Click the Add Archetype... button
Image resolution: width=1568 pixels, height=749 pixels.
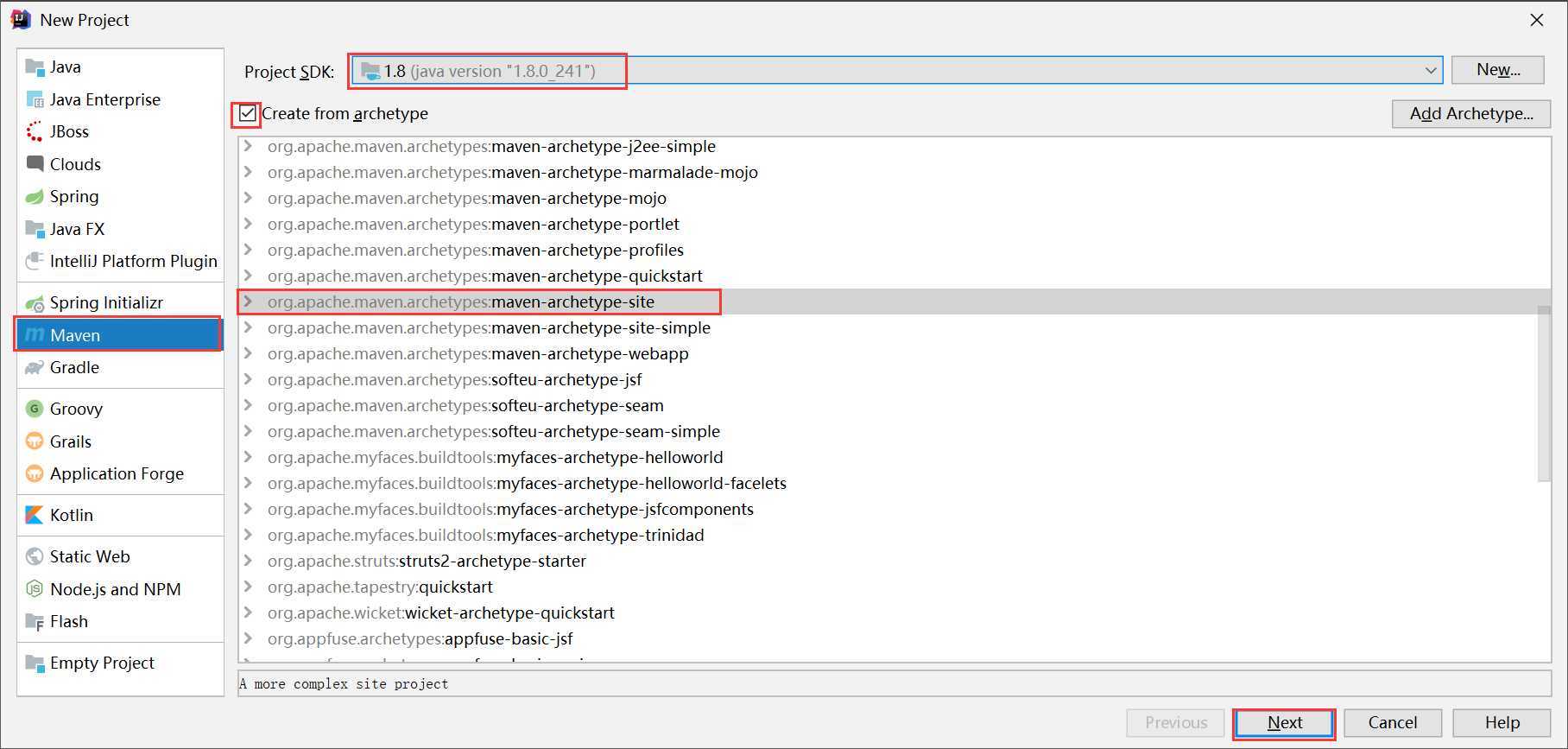coord(1471,114)
